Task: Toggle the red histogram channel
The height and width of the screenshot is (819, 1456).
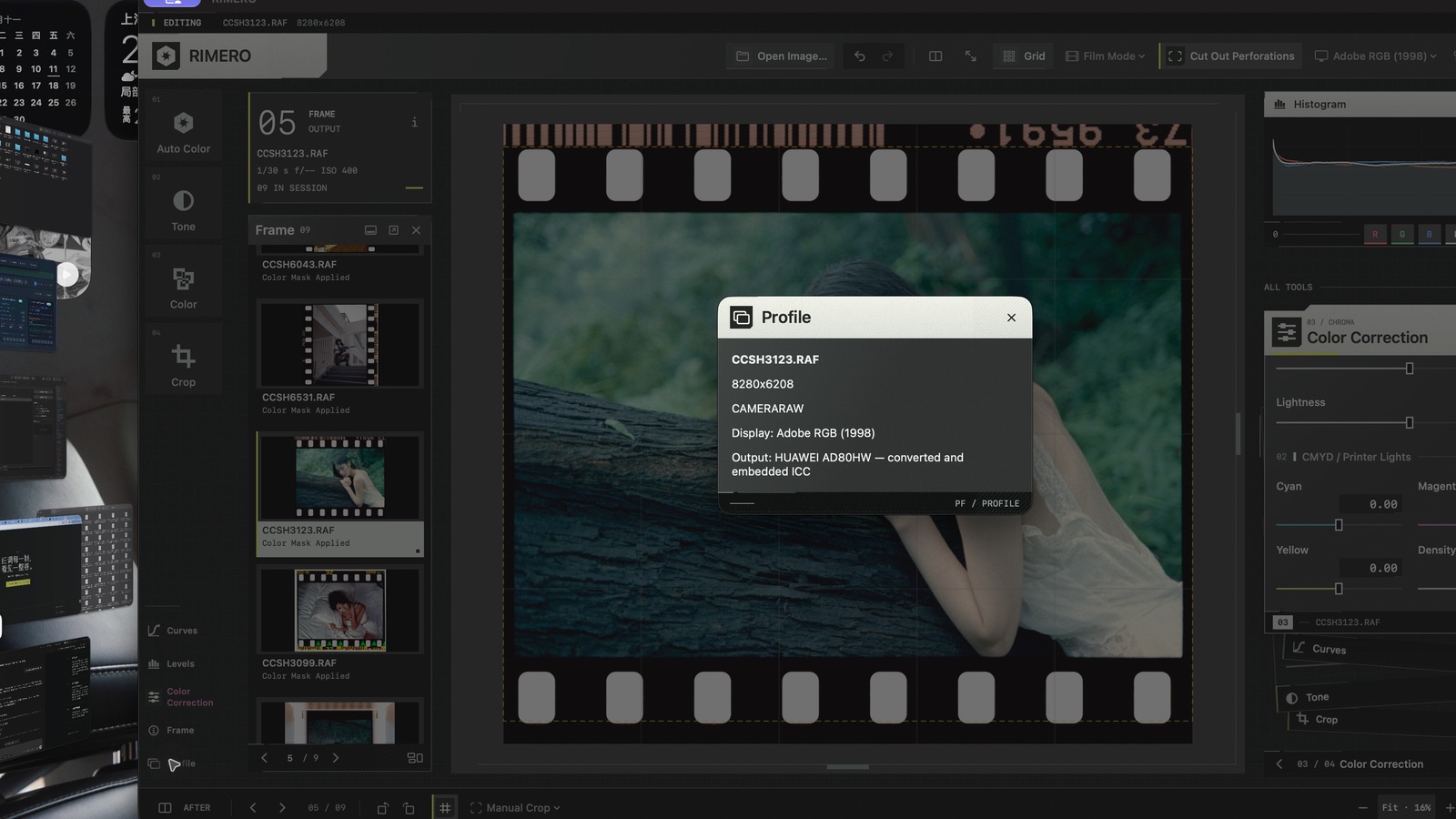Action: [x=1374, y=235]
